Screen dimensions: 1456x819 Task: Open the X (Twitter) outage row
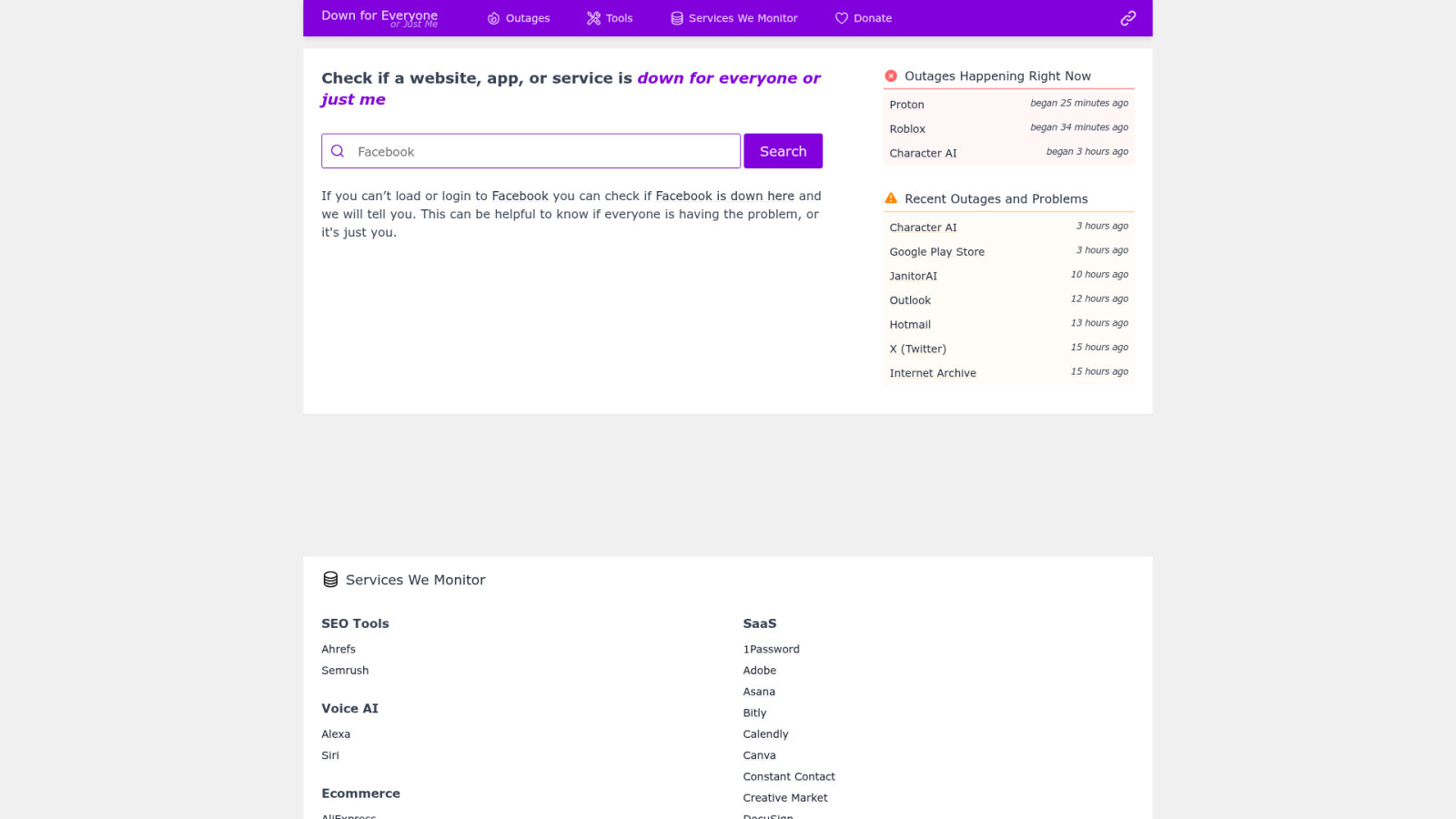[1008, 349]
